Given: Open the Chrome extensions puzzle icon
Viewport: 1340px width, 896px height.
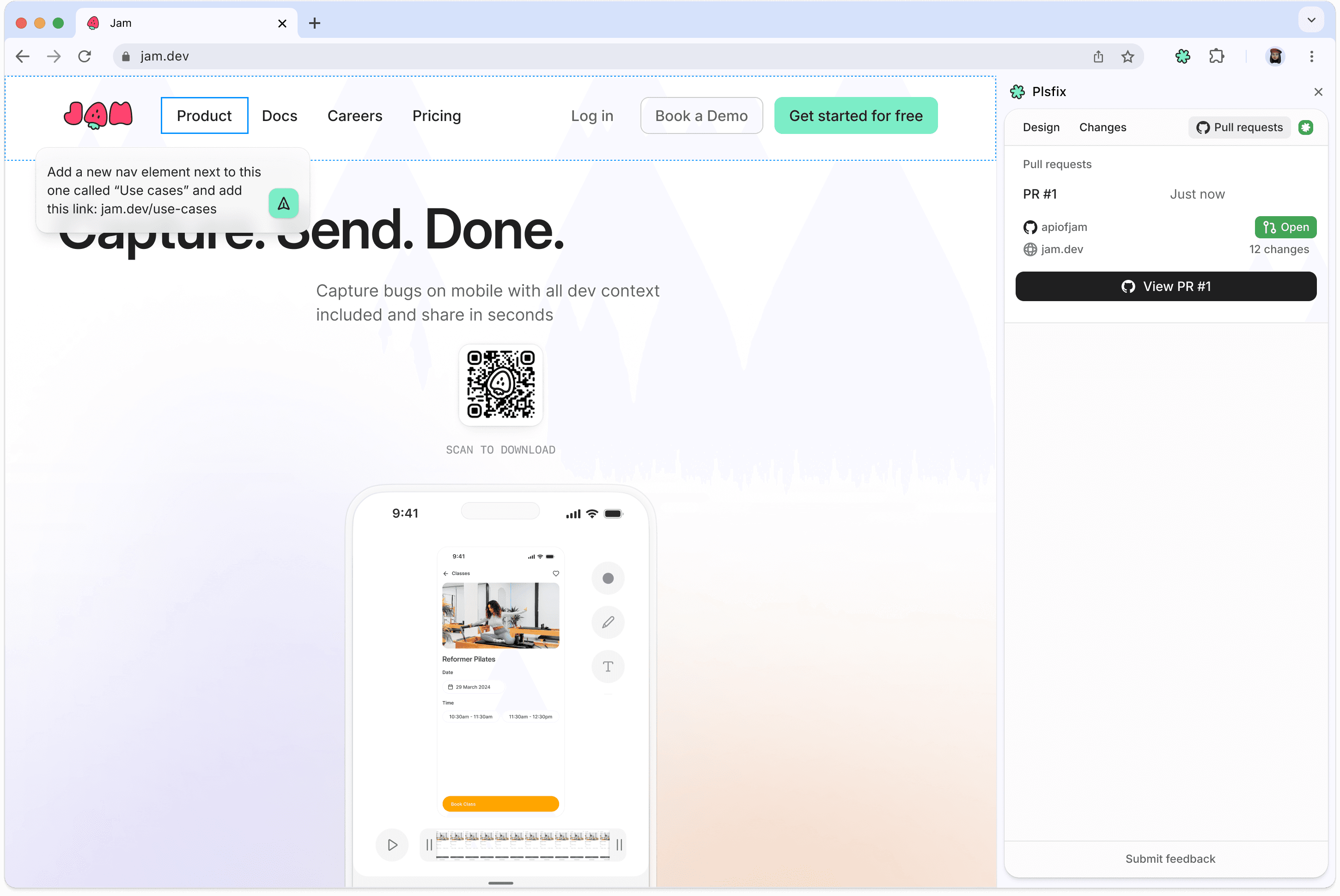Looking at the screenshot, I should point(1216,56).
